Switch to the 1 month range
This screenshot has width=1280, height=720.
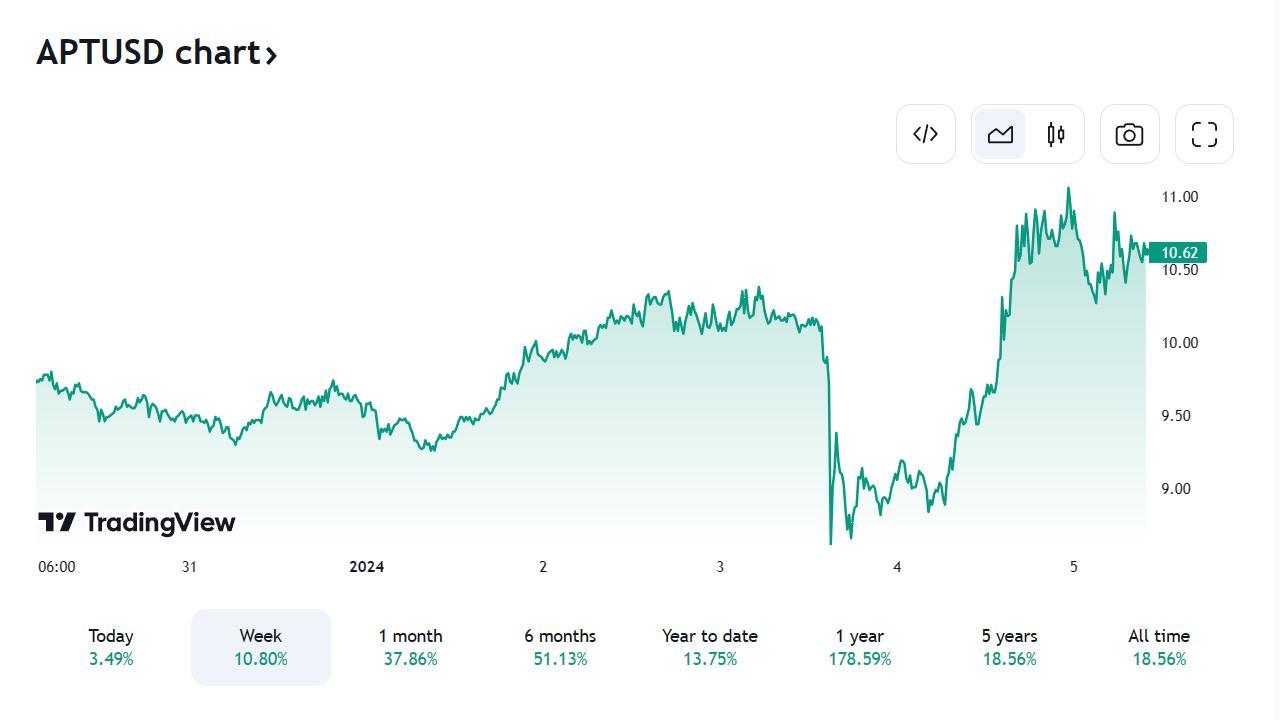click(410, 647)
